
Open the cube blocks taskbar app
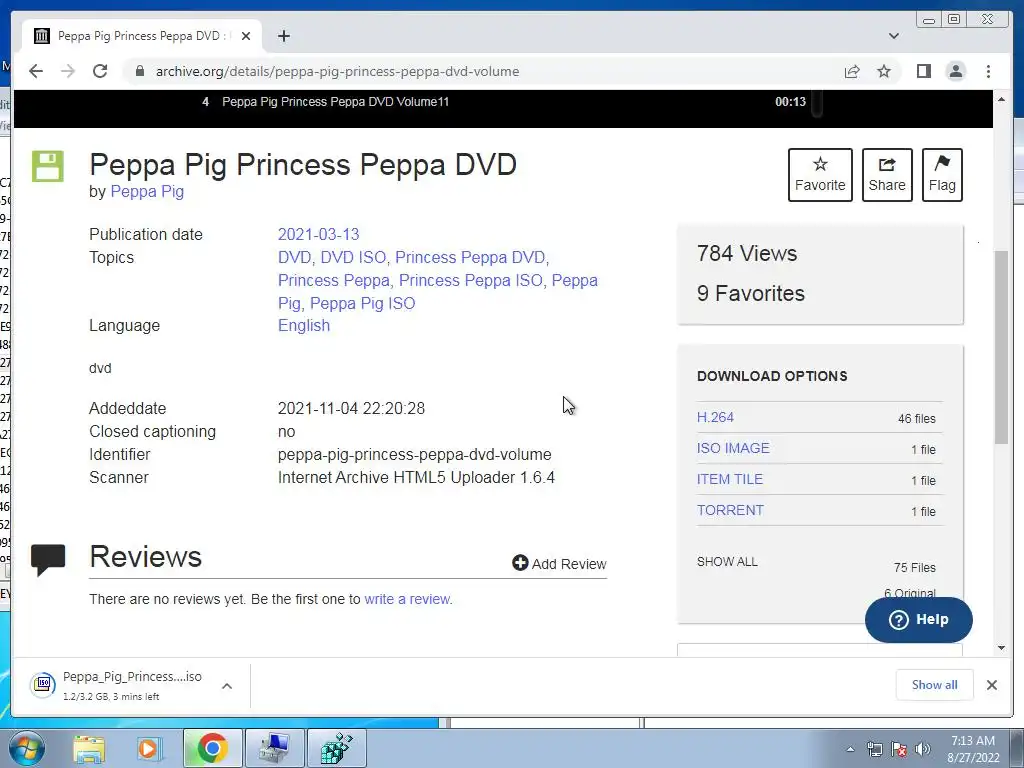coord(336,748)
